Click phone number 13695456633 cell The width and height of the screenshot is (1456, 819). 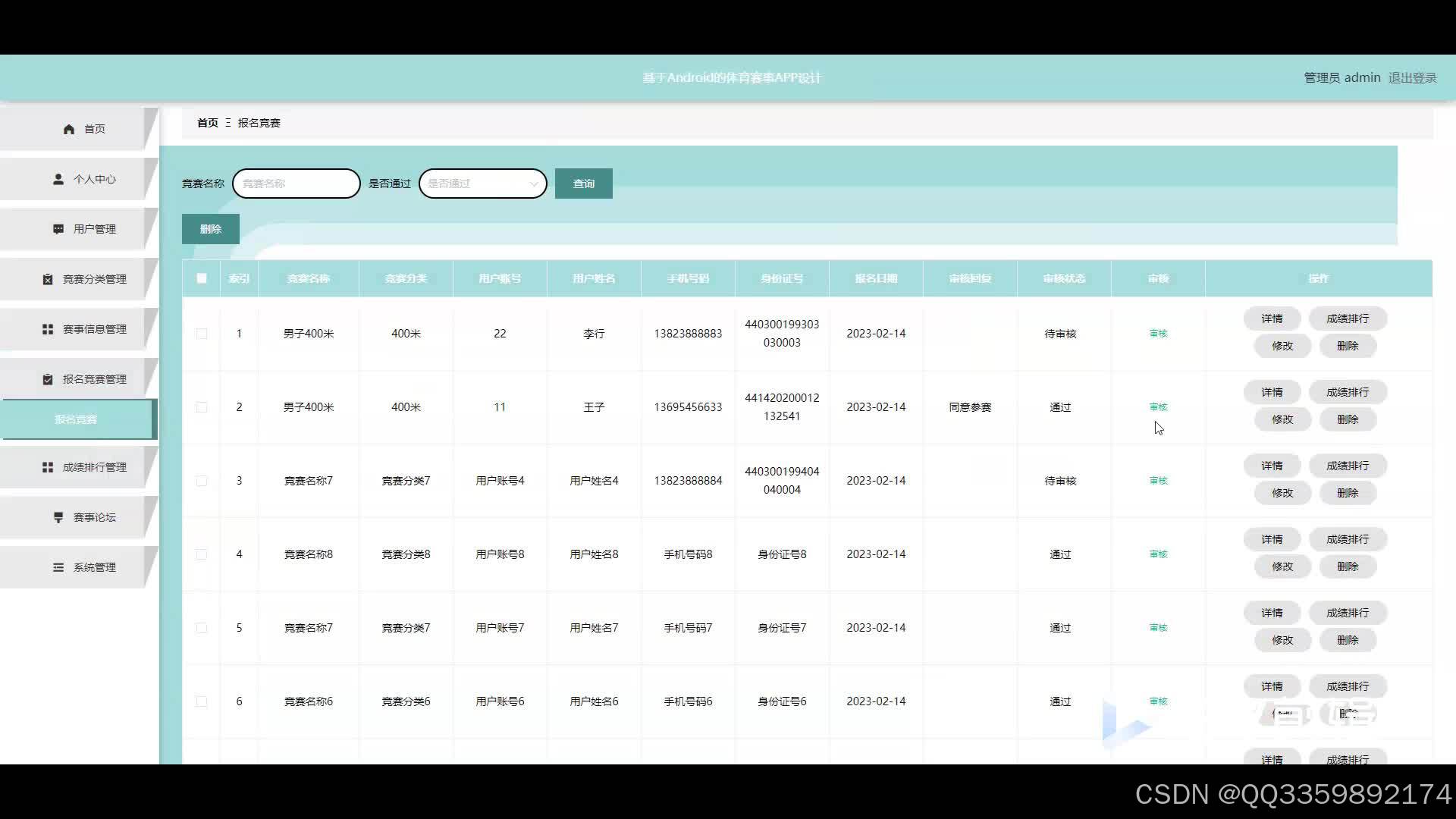point(688,407)
